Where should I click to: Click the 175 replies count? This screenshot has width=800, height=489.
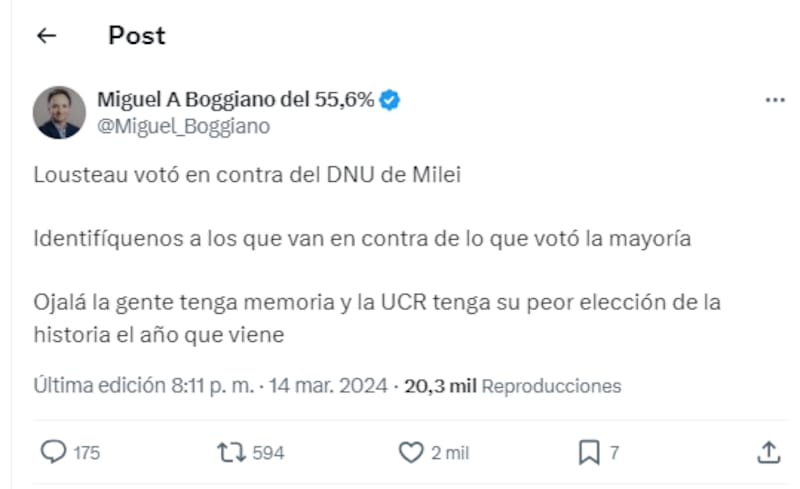coord(87,453)
